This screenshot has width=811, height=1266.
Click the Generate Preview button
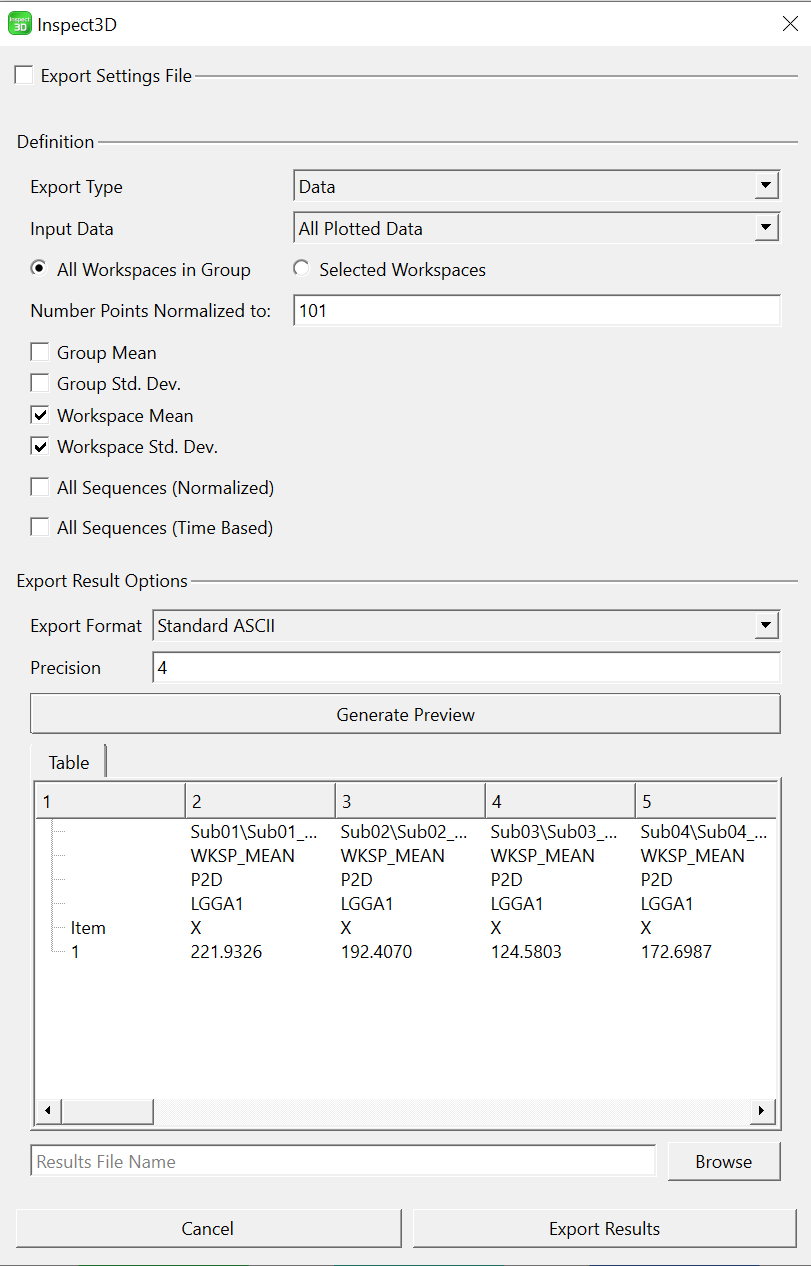(x=406, y=714)
